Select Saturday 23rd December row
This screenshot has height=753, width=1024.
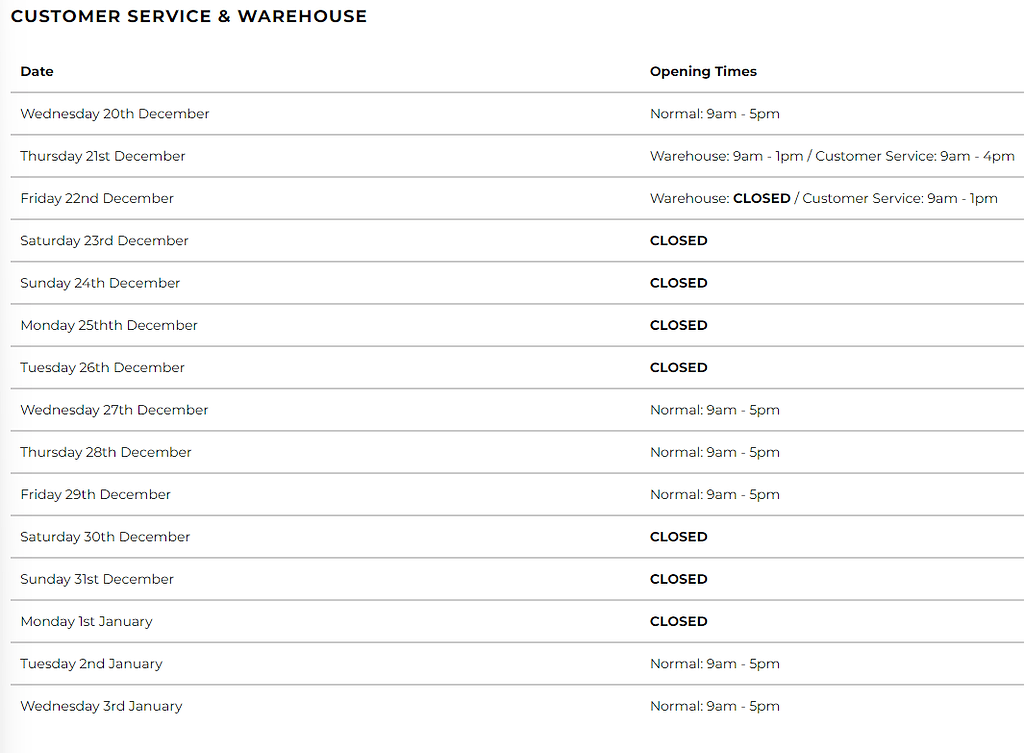pyautogui.click(x=517, y=241)
